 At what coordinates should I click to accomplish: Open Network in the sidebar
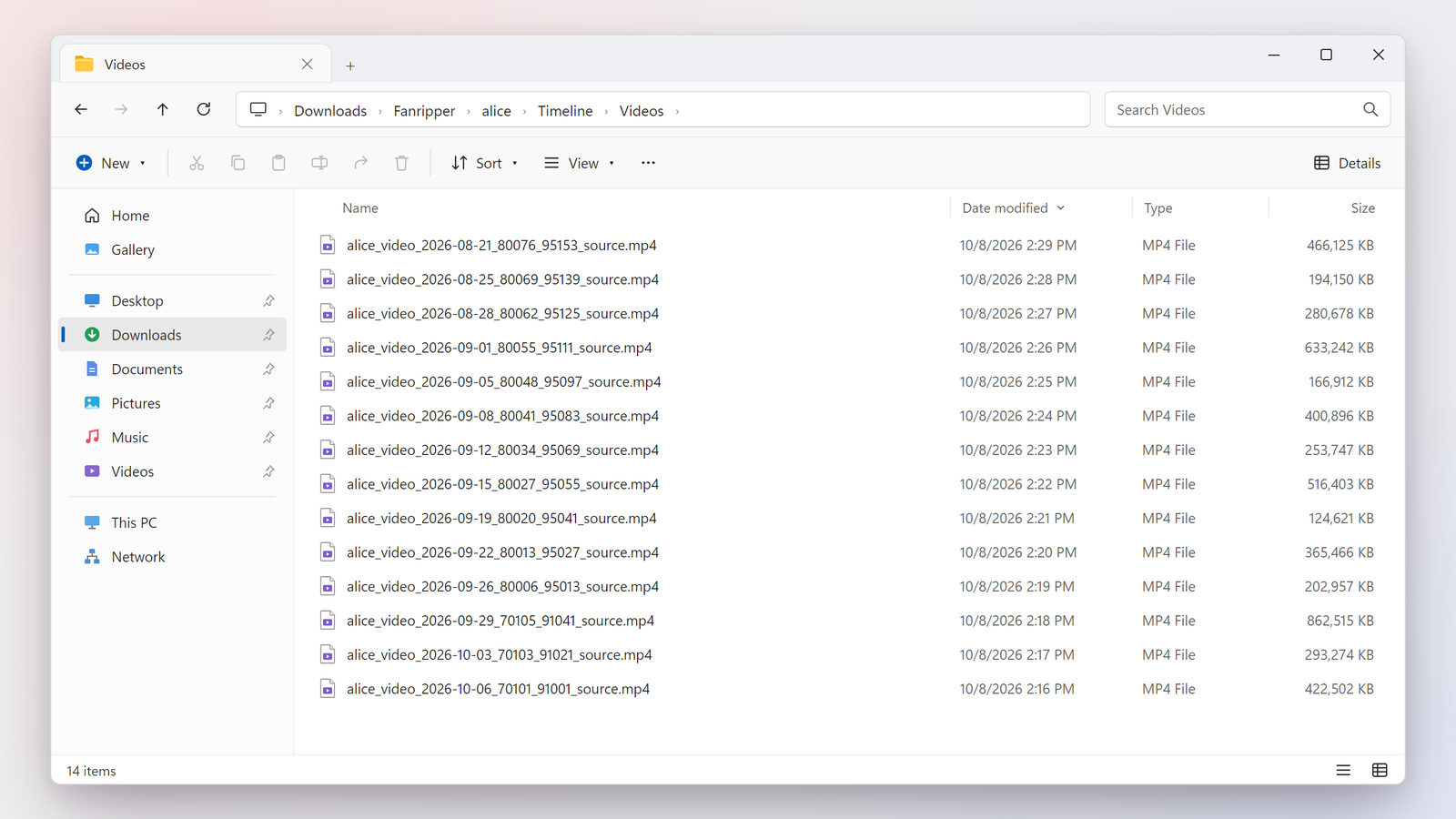[x=173, y=557]
